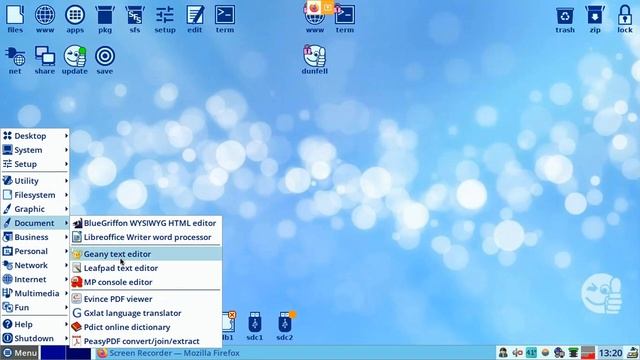Click the red memory monitor tray graph
Screen dimensions: 640x360
click(x=588, y=353)
